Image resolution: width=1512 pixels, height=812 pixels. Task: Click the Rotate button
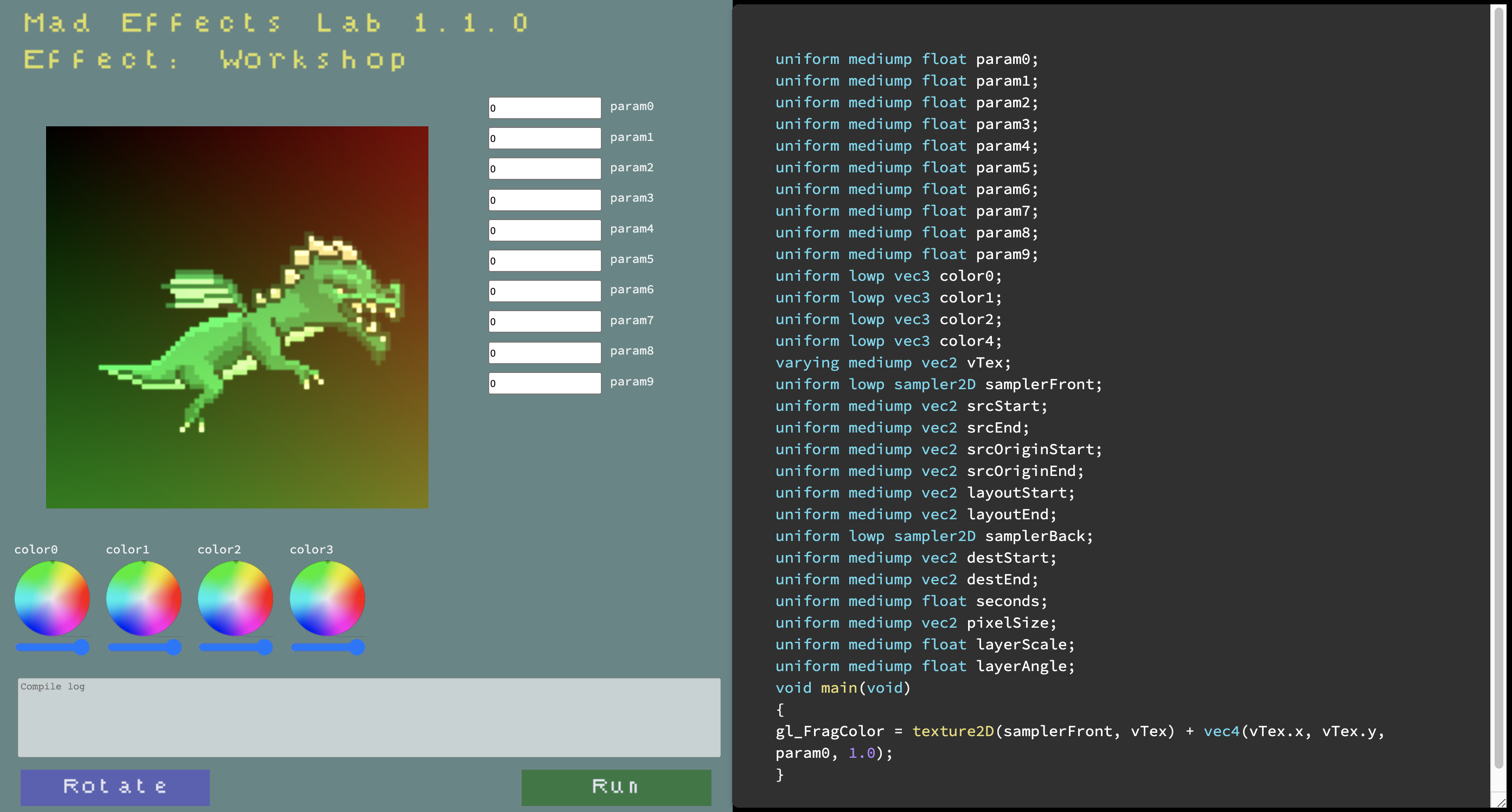tap(115, 788)
